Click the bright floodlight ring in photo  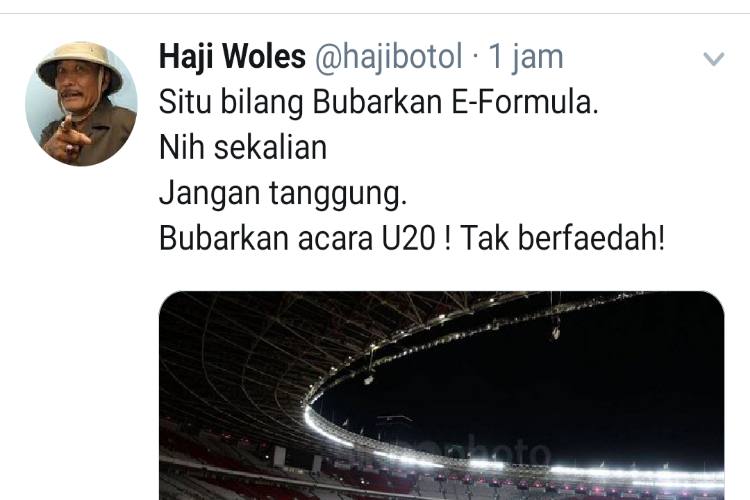[x=478, y=455]
